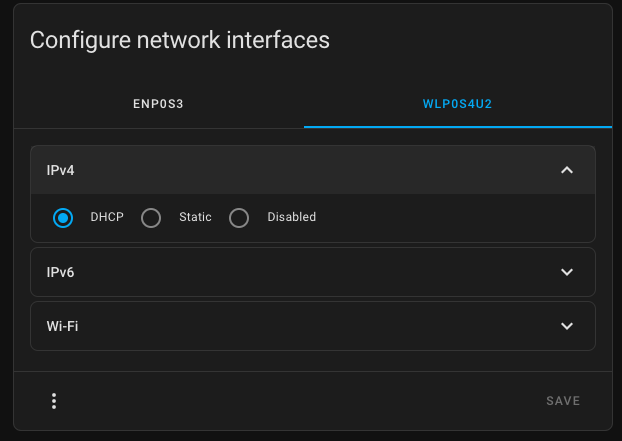Choose the Static radio button
The height and width of the screenshot is (441, 622).
[x=151, y=218]
